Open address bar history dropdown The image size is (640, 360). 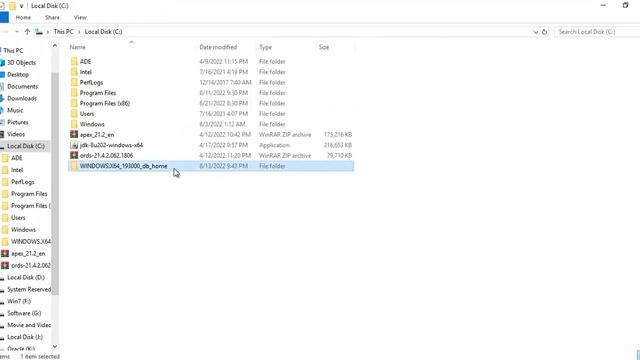536,32
